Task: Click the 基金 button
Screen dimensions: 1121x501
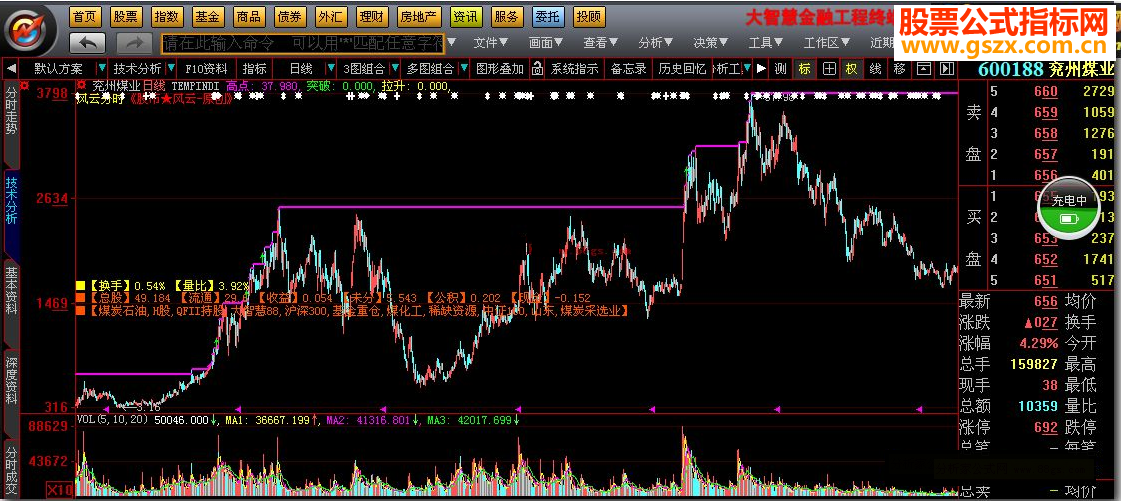Action: pos(208,16)
